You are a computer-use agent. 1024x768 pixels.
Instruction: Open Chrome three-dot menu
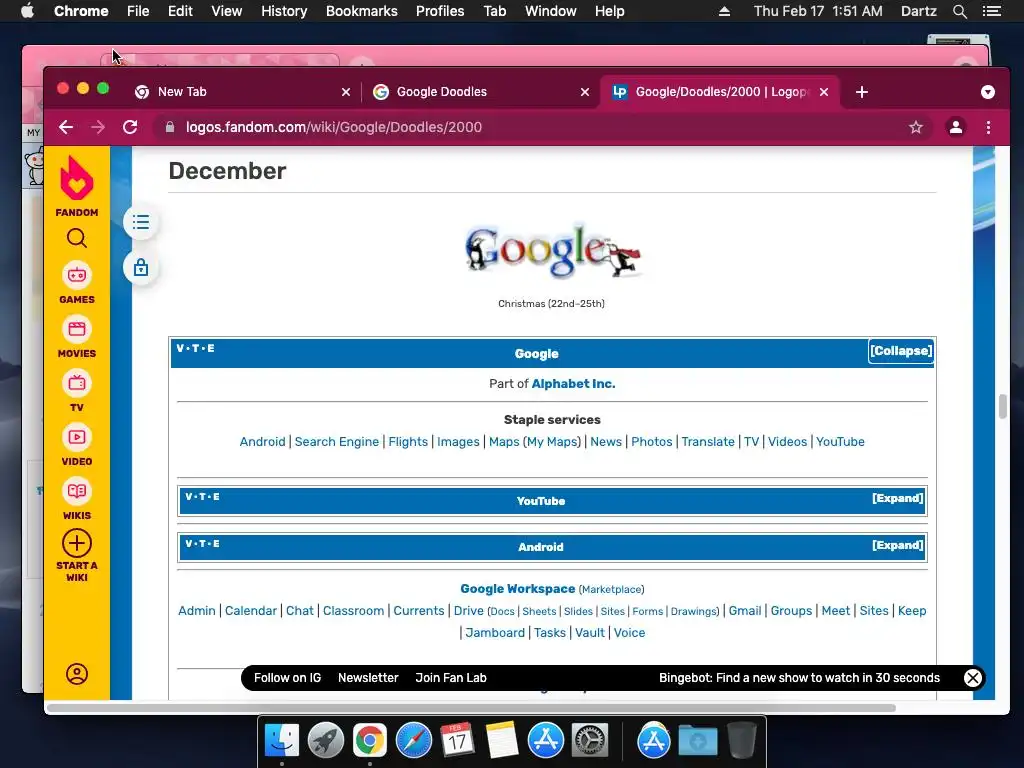pyautogui.click(x=988, y=127)
